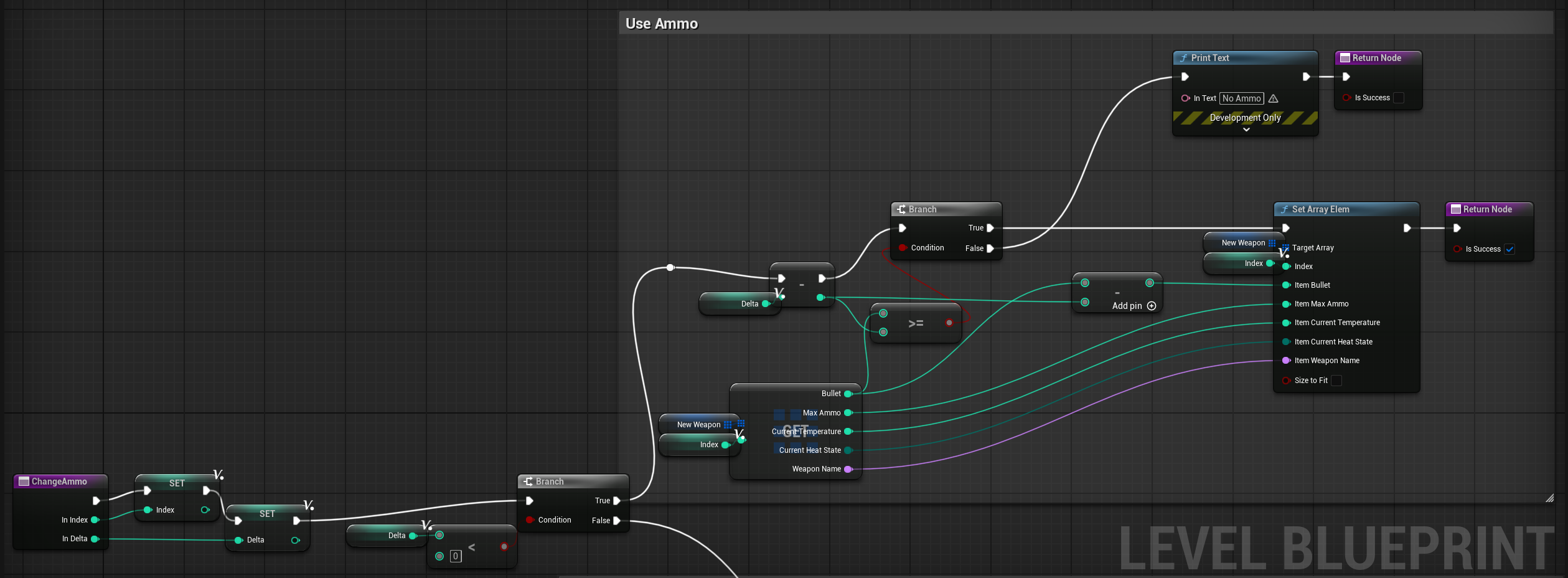Viewport: 1568px width, 578px height.
Task: Click the >= node's boolean output pin
Action: (949, 323)
